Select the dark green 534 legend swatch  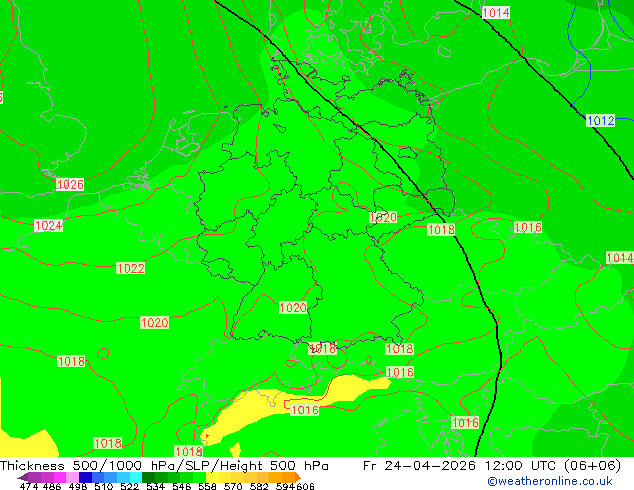[x=148, y=477]
